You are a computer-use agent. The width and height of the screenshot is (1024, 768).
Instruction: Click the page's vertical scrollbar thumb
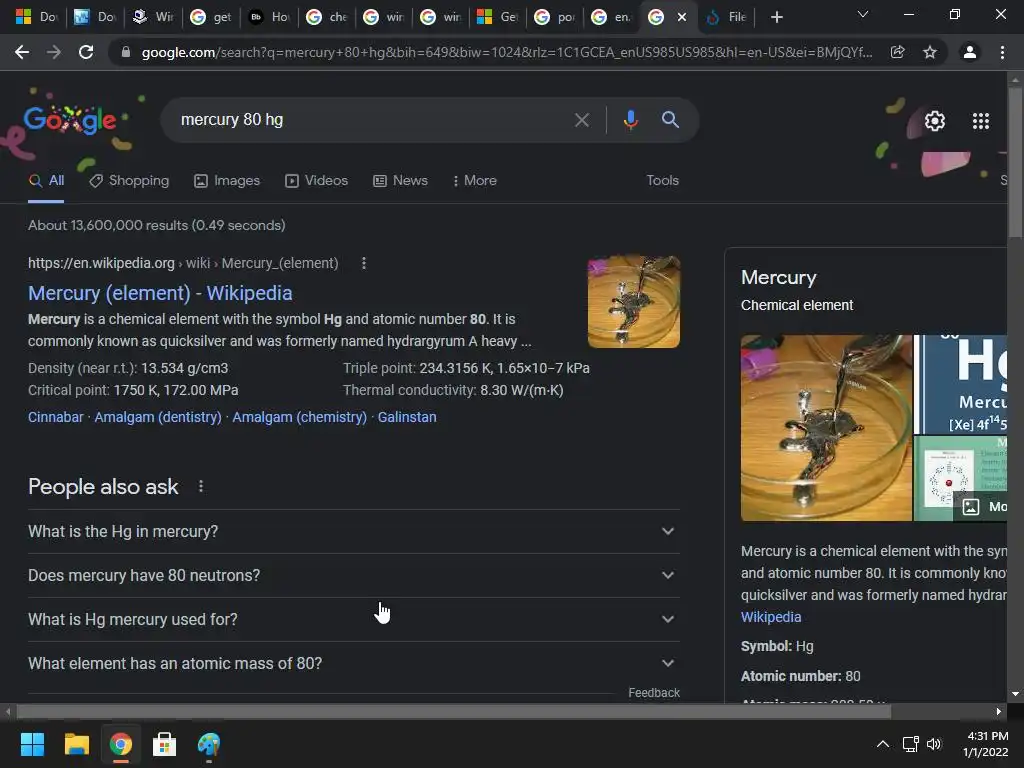[1015, 163]
